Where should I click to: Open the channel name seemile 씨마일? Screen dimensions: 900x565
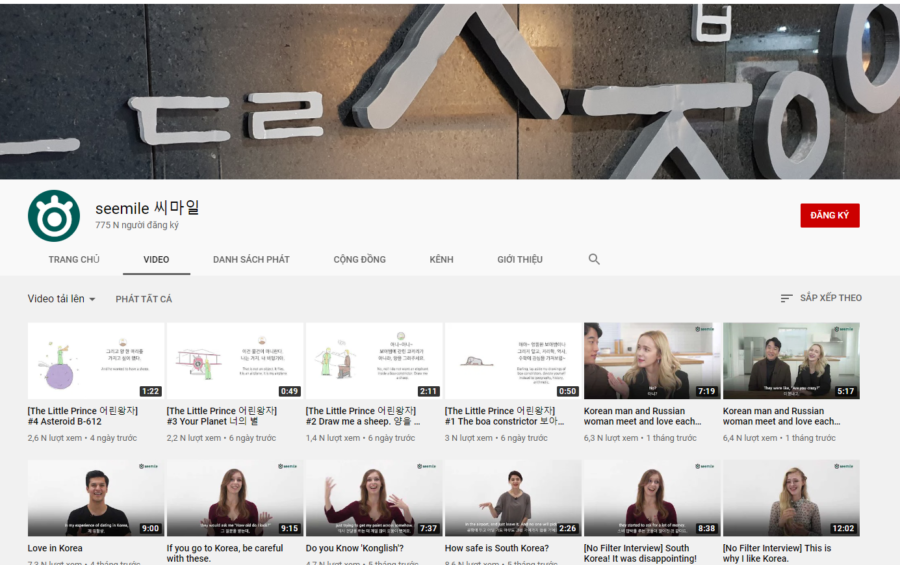(x=148, y=207)
